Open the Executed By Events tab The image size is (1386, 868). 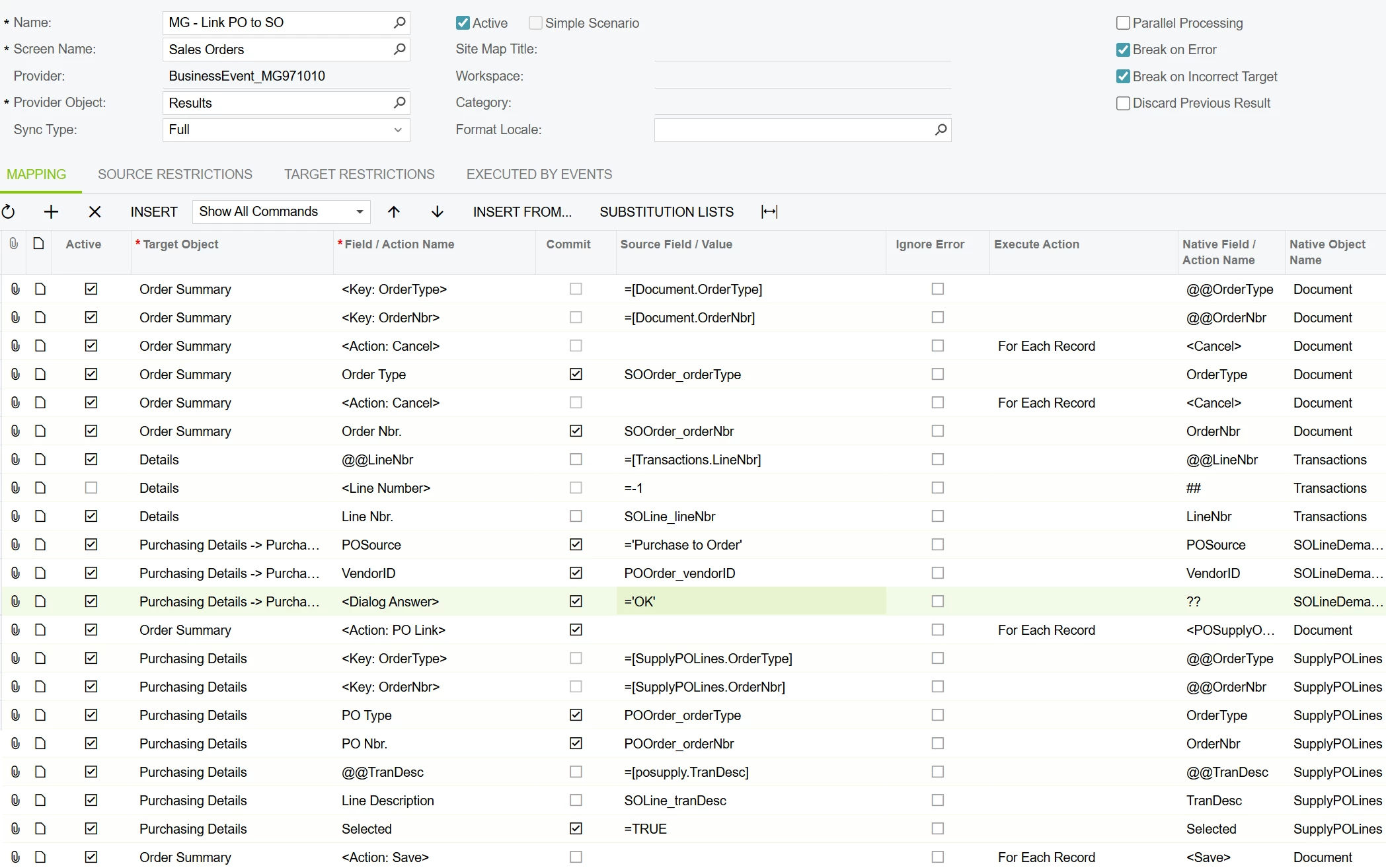click(539, 174)
